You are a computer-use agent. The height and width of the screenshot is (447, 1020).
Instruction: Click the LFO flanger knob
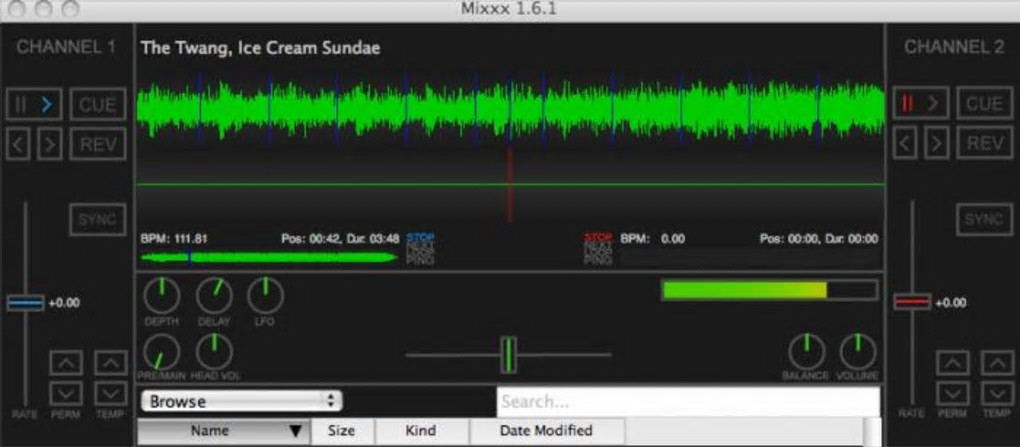pos(265,295)
